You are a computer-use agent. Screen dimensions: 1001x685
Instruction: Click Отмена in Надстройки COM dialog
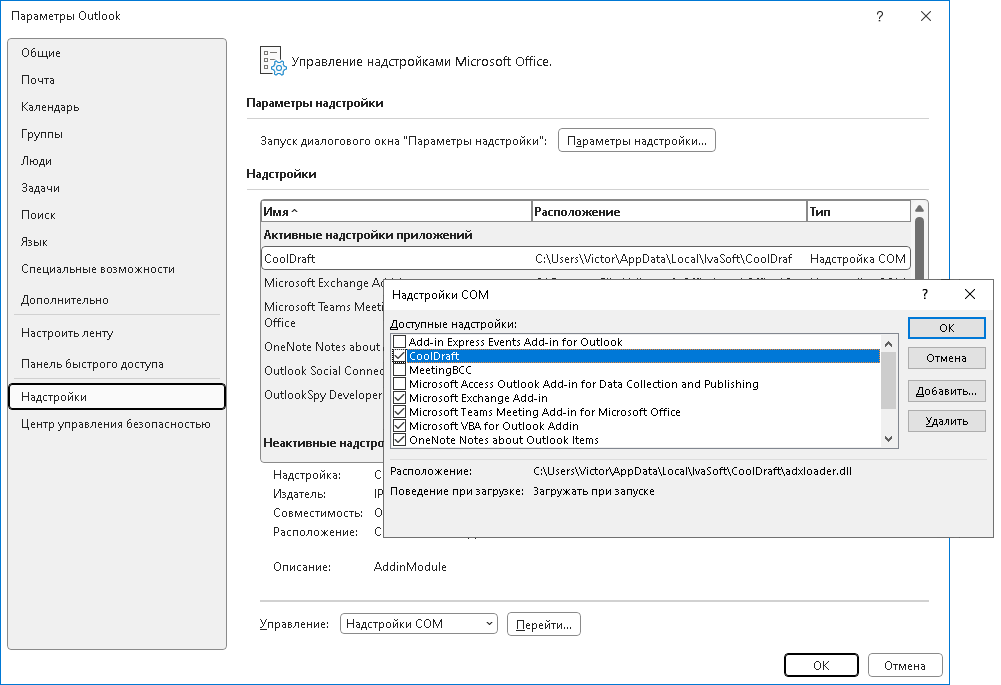947,358
